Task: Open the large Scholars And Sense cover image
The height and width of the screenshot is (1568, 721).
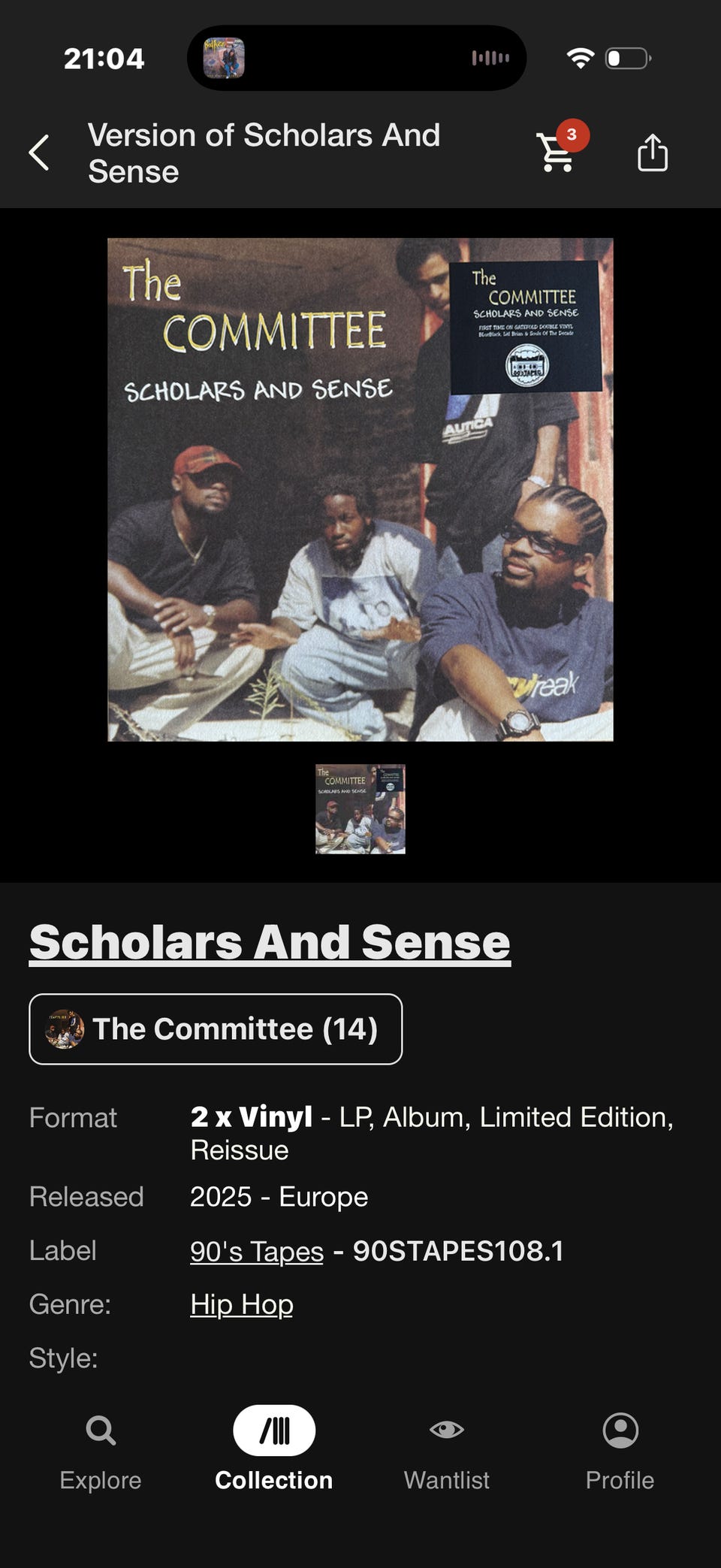Action: (360, 490)
